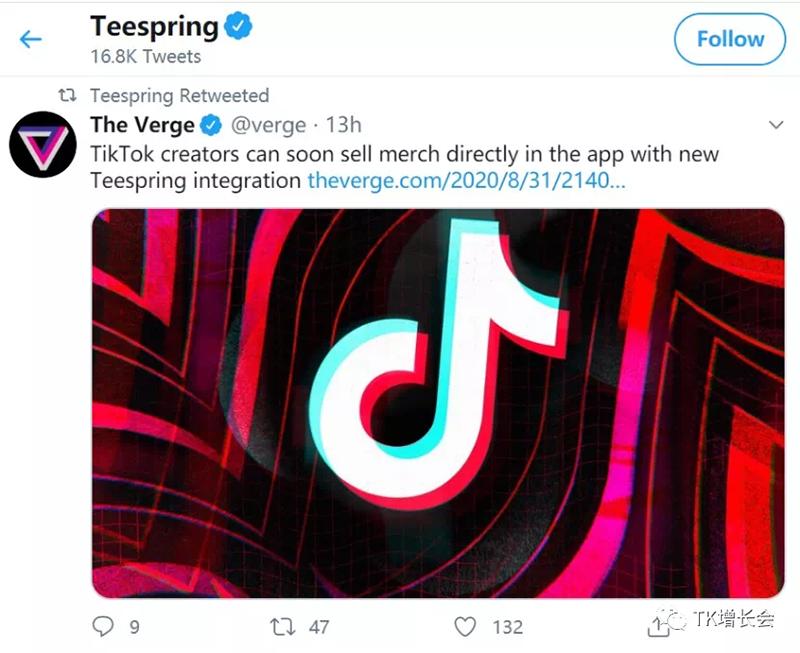The height and width of the screenshot is (653, 800).
Task: Reply to the tweet via speech bubble icon
Action: [104, 627]
